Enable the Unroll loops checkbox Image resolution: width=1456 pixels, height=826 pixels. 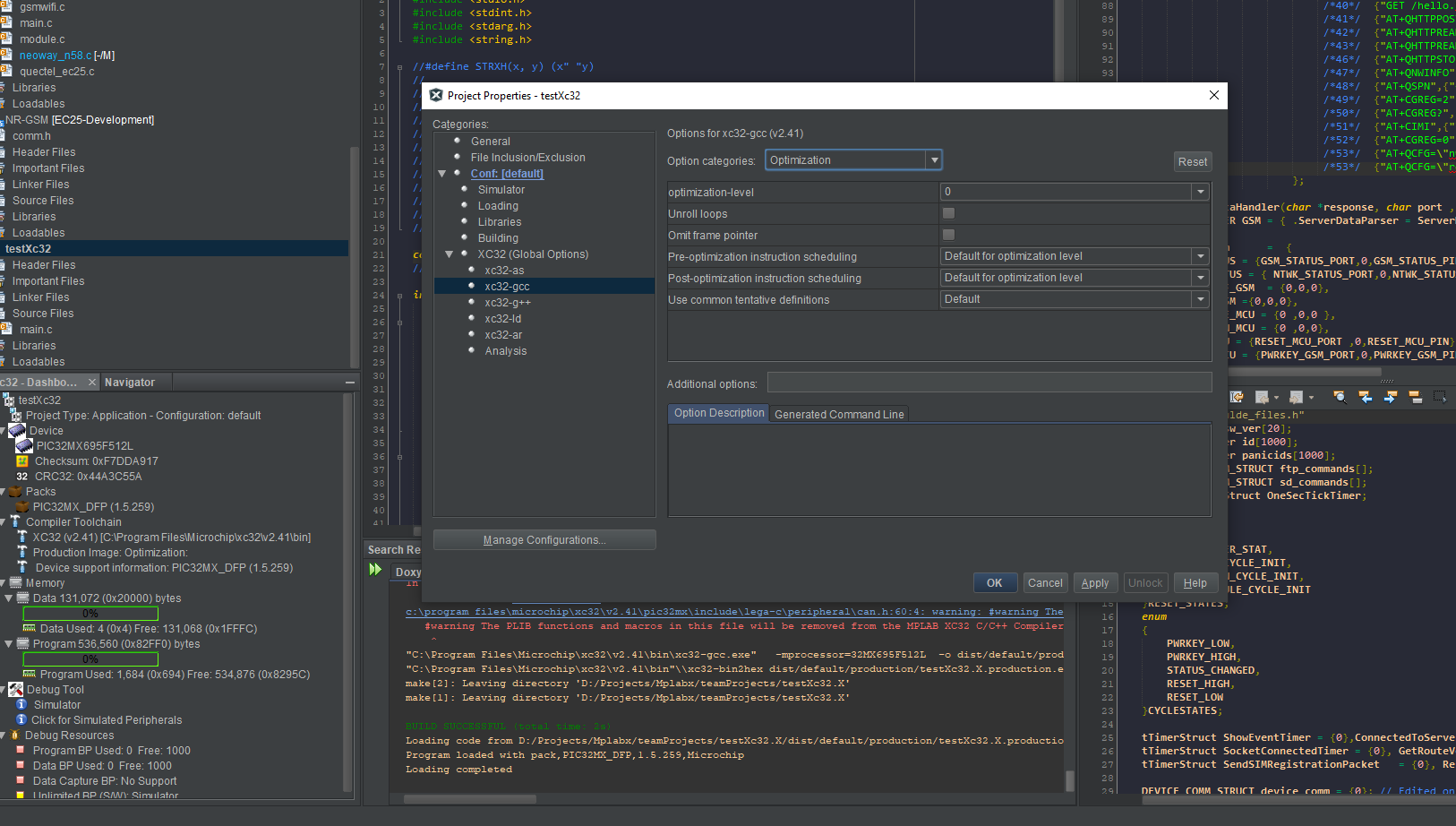[x=948, y=213]
